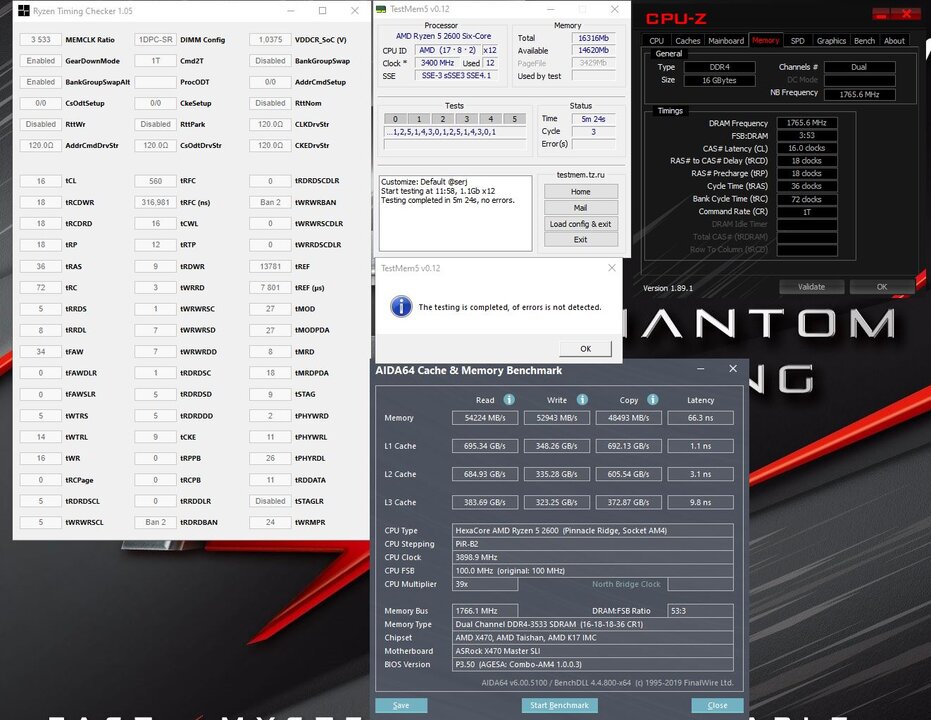Open the Bench tab in CPU-Z
Image resolution: width=931 pixels, height=720 pixels.
point(864,40)
